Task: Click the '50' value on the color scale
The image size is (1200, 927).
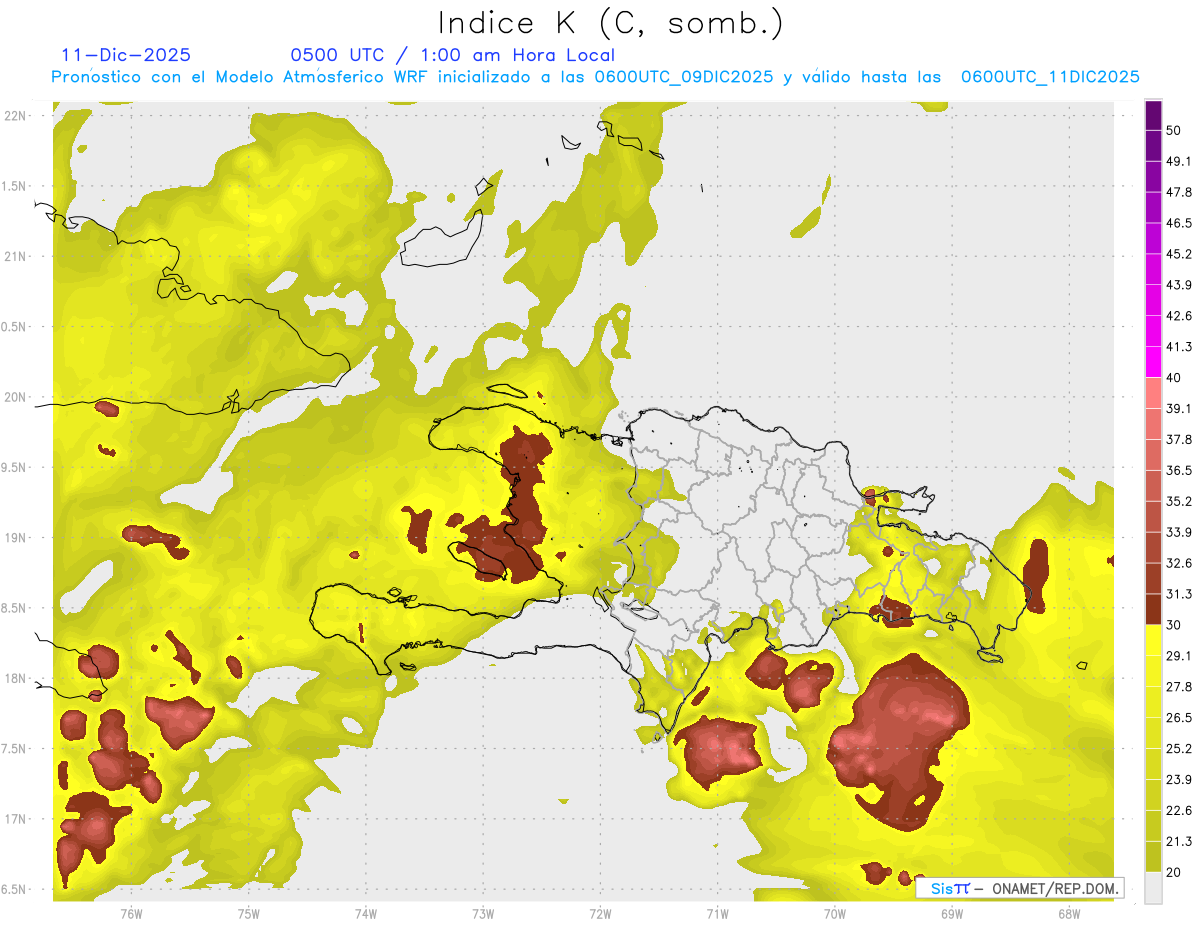Action: point(1175,130)
